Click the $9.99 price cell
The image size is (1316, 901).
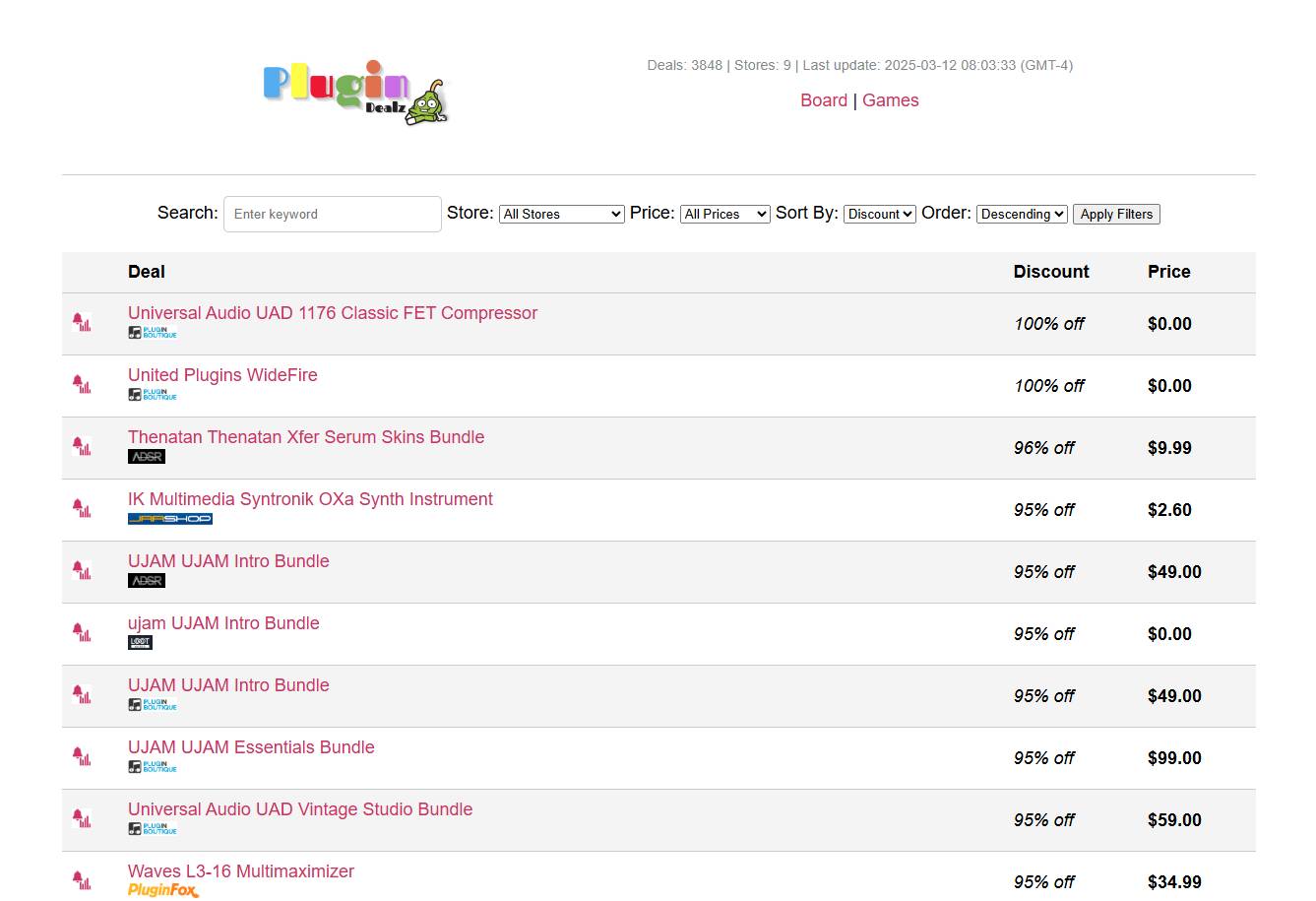click(x=1169, y=448)
